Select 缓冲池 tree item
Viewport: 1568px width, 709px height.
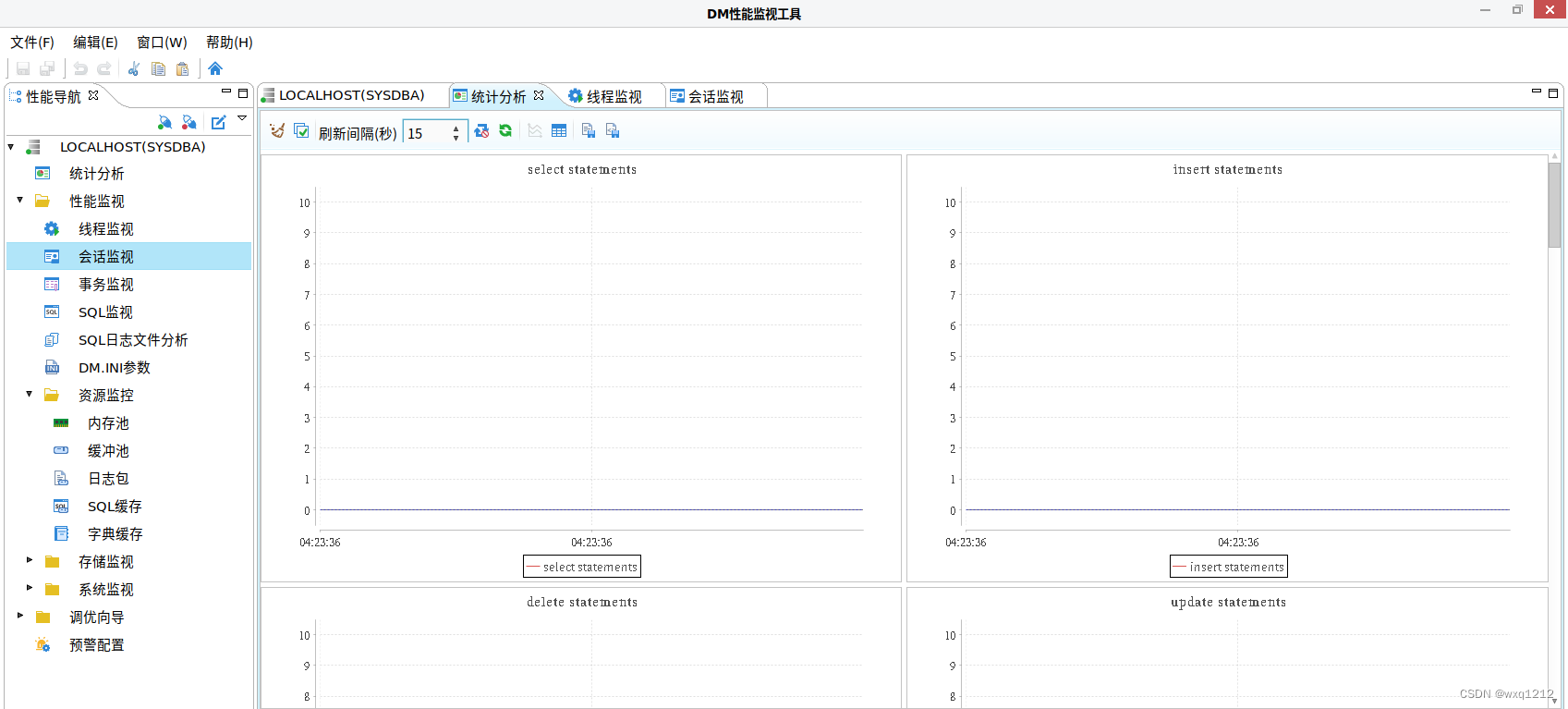click(x=108, y=451)
